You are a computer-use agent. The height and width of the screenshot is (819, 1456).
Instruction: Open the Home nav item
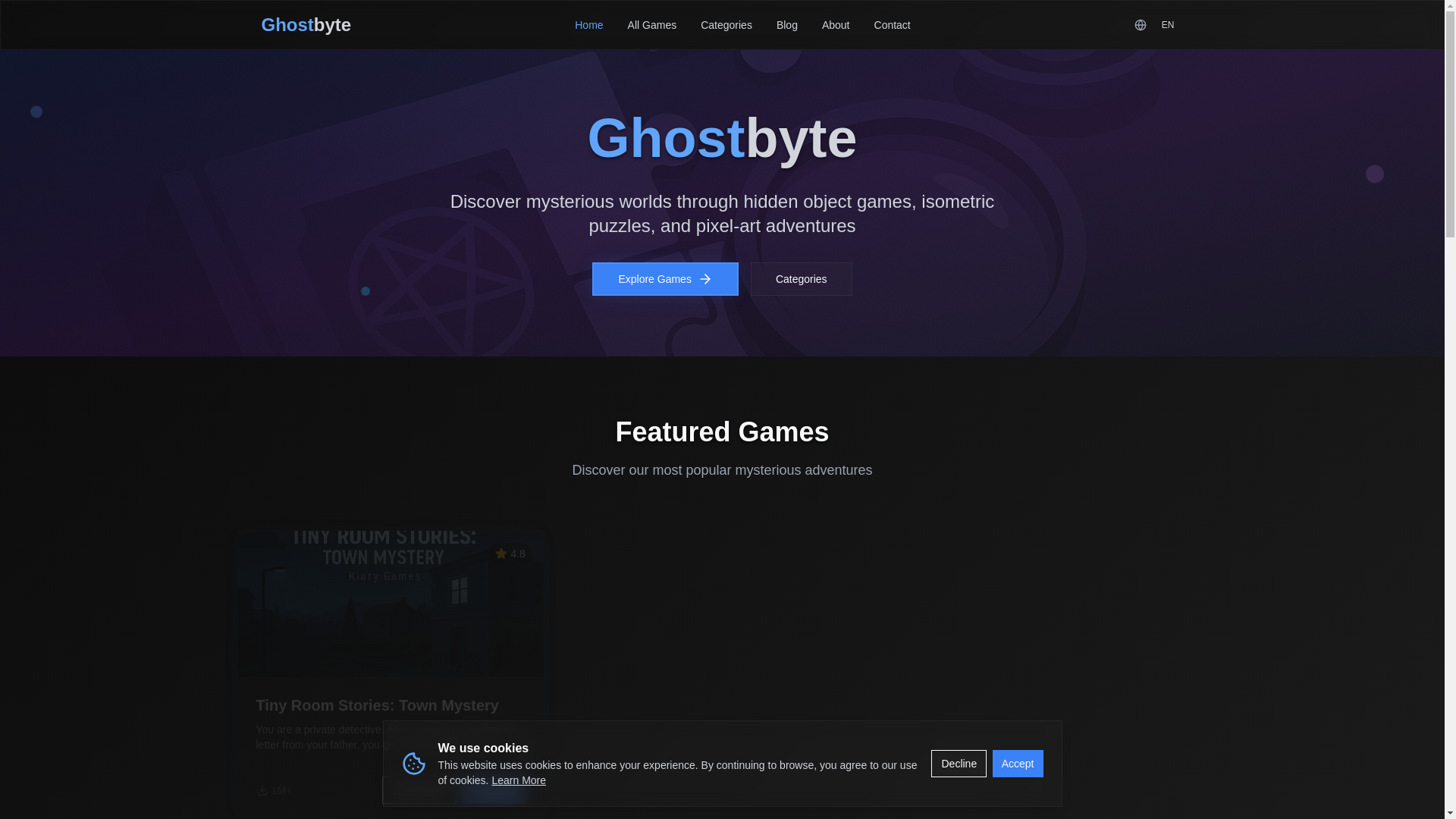click(588, 25)
